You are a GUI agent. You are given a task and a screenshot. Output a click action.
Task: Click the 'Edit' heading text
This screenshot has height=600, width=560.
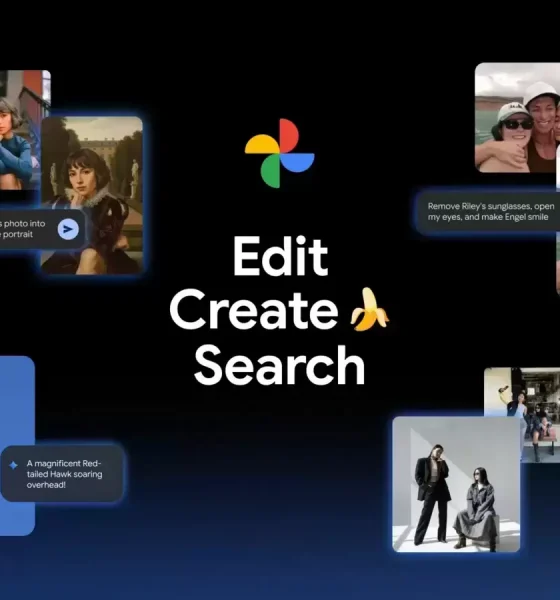(x=280, y=256)
